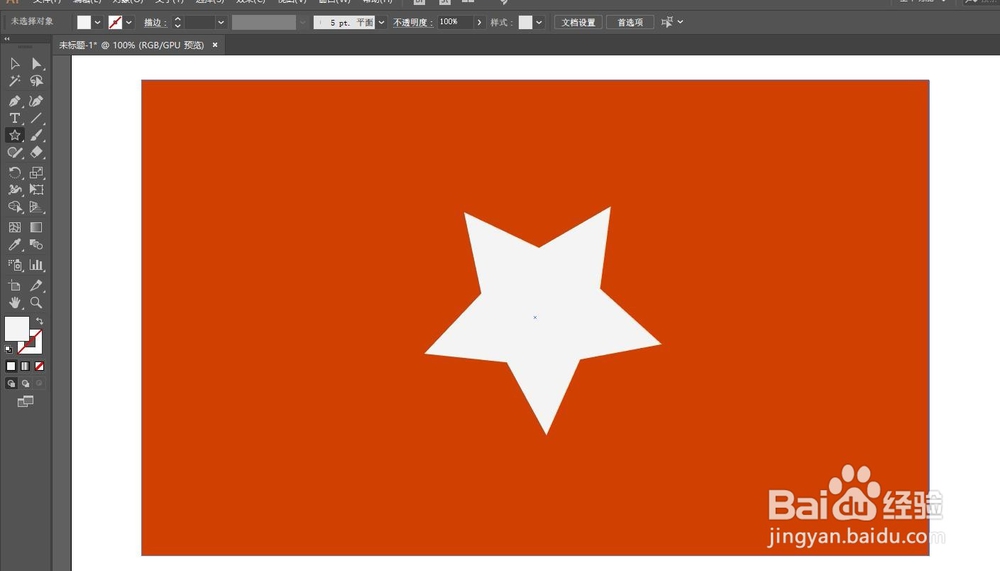Enable Draw Normal mode
The height and width of the screenshot is (571, 1000).
tap(11, 383)
